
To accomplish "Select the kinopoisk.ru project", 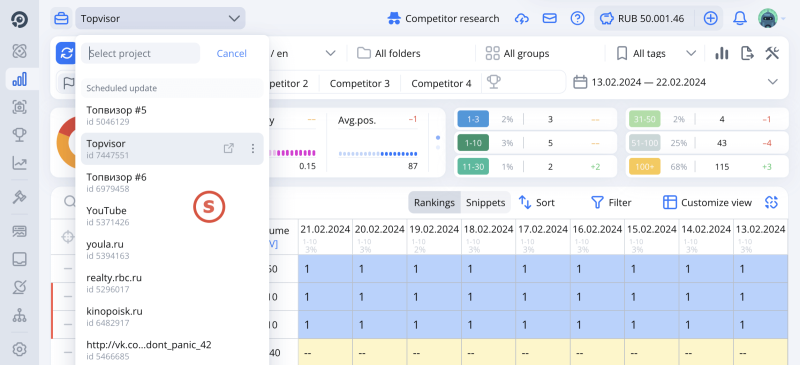I will pos(172,317).
